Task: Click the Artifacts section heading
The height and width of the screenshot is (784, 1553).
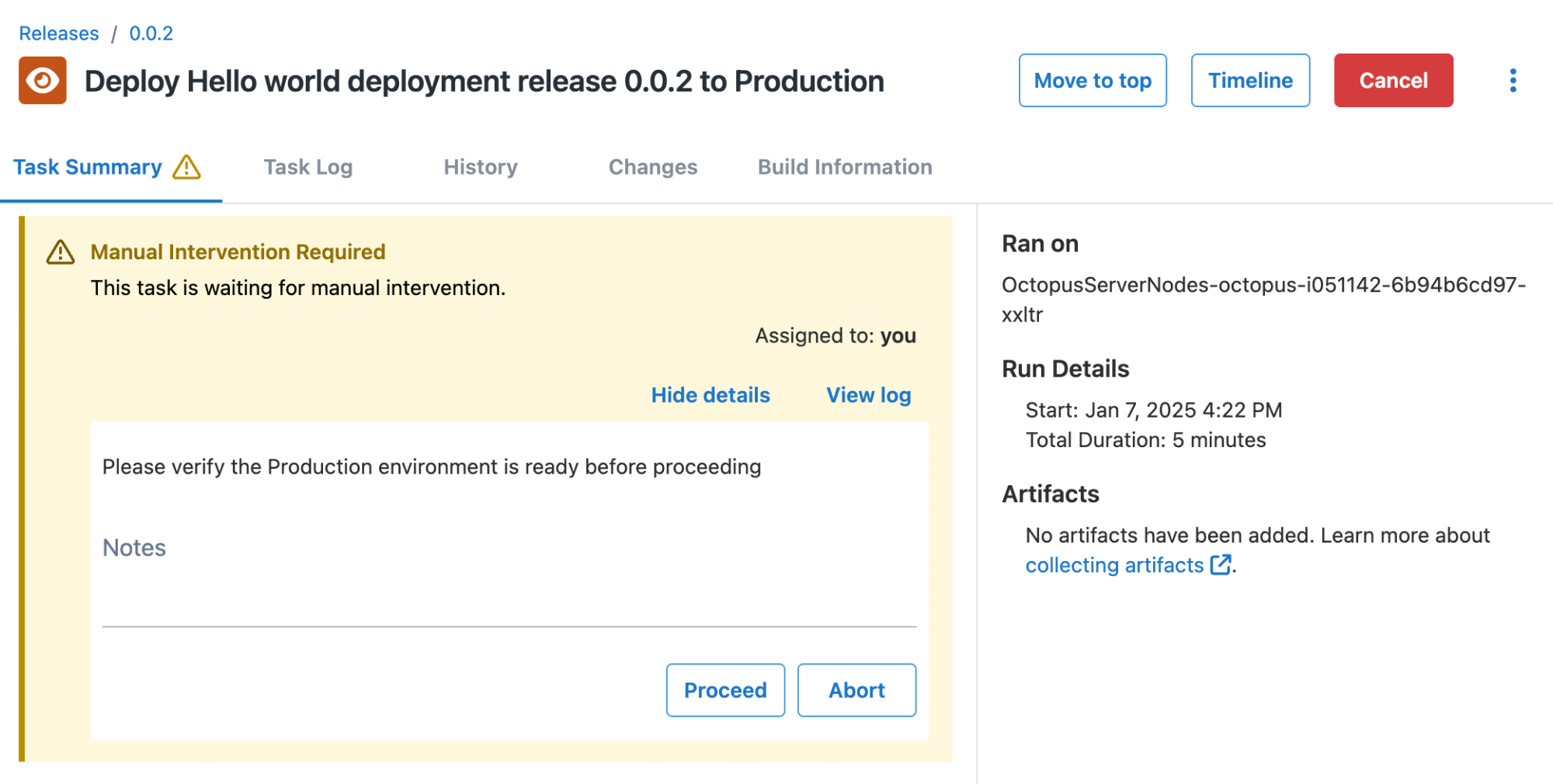Action: coord(1050,494)
